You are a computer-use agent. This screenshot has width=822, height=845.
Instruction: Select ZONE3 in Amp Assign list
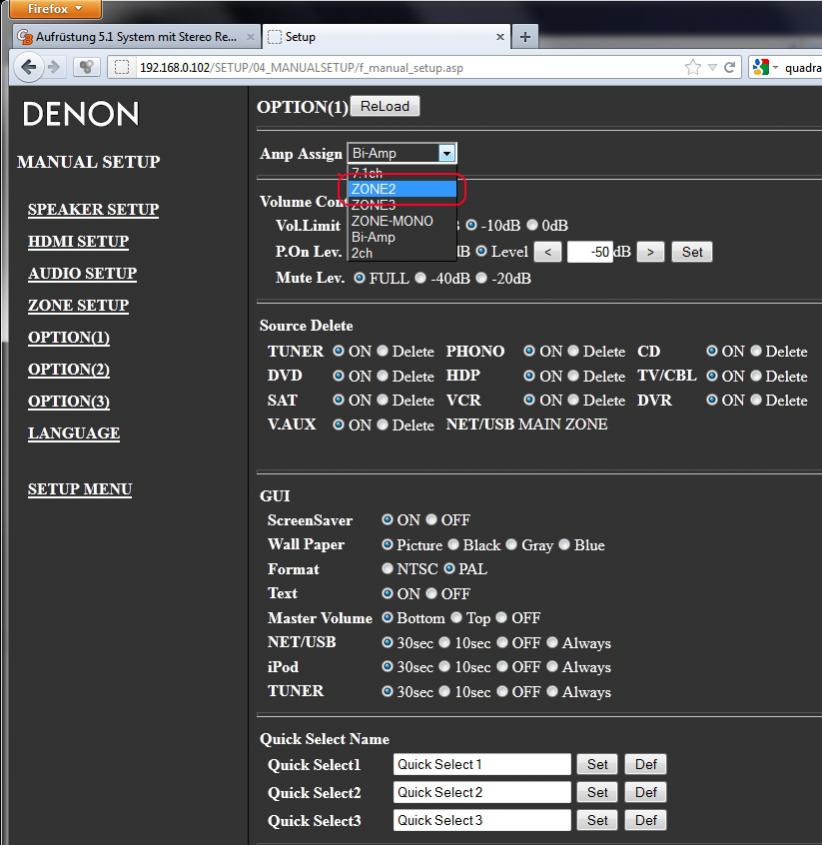tap(402, 205)
